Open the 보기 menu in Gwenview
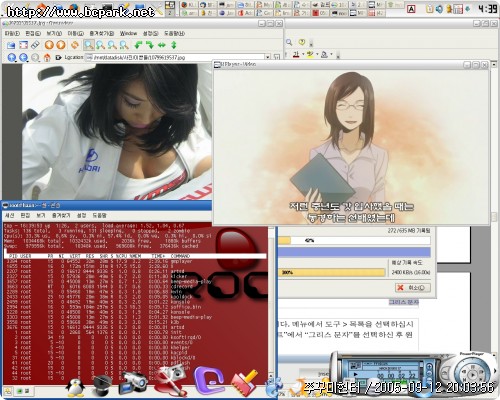This screenshot has height=400, width=500. (x=54, y=34)
